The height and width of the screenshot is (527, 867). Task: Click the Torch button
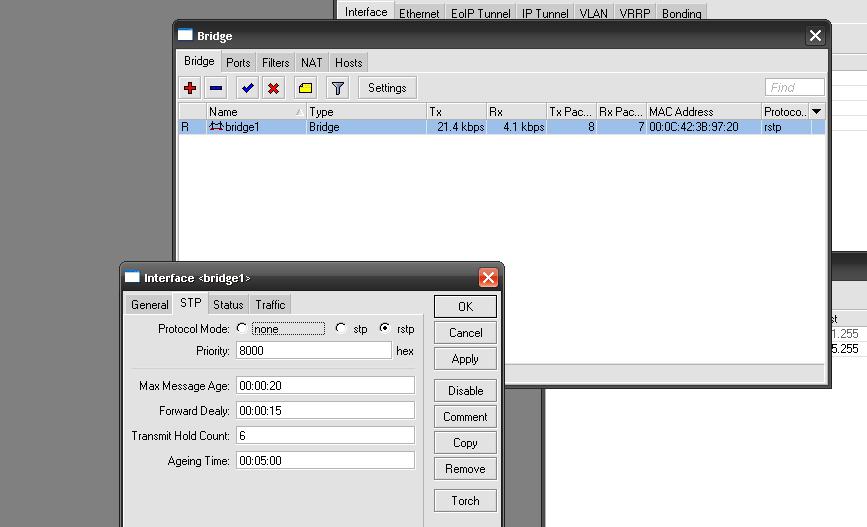click(465, 500)
